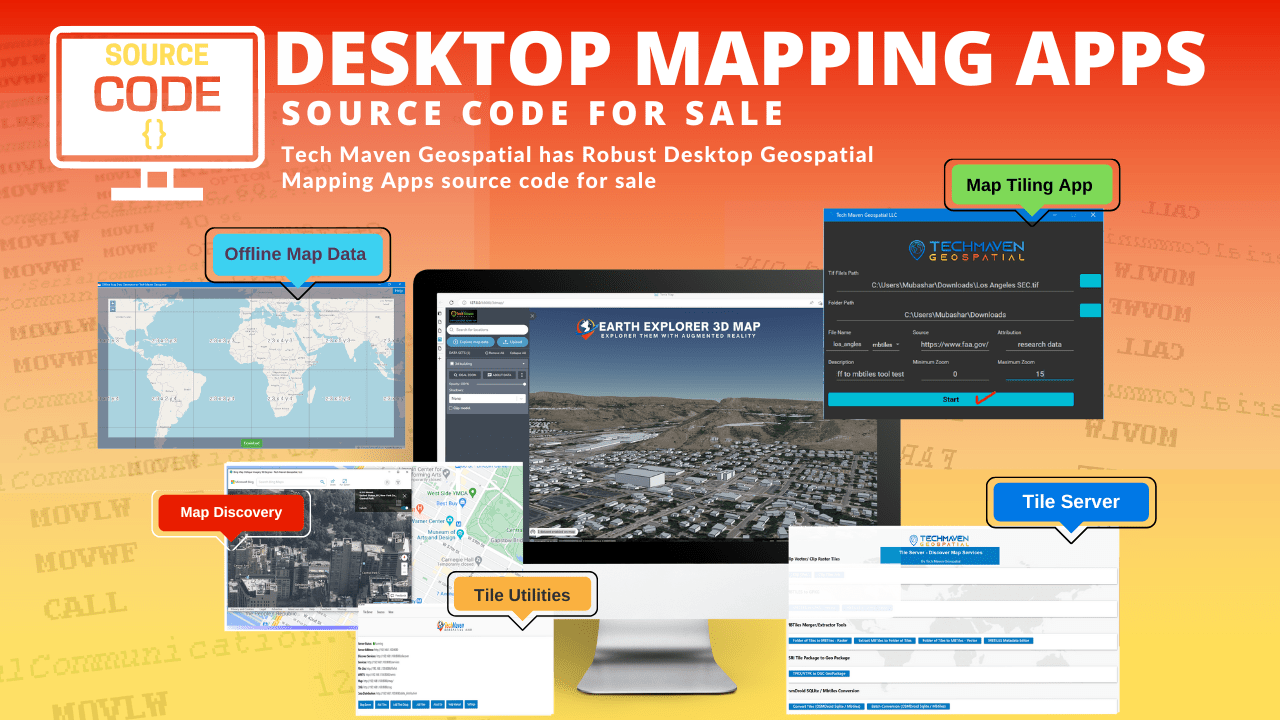The width and height of the screenshot is (1280, 720).
Task: Click Help in the Offline Map Data window
Action: 399,291
